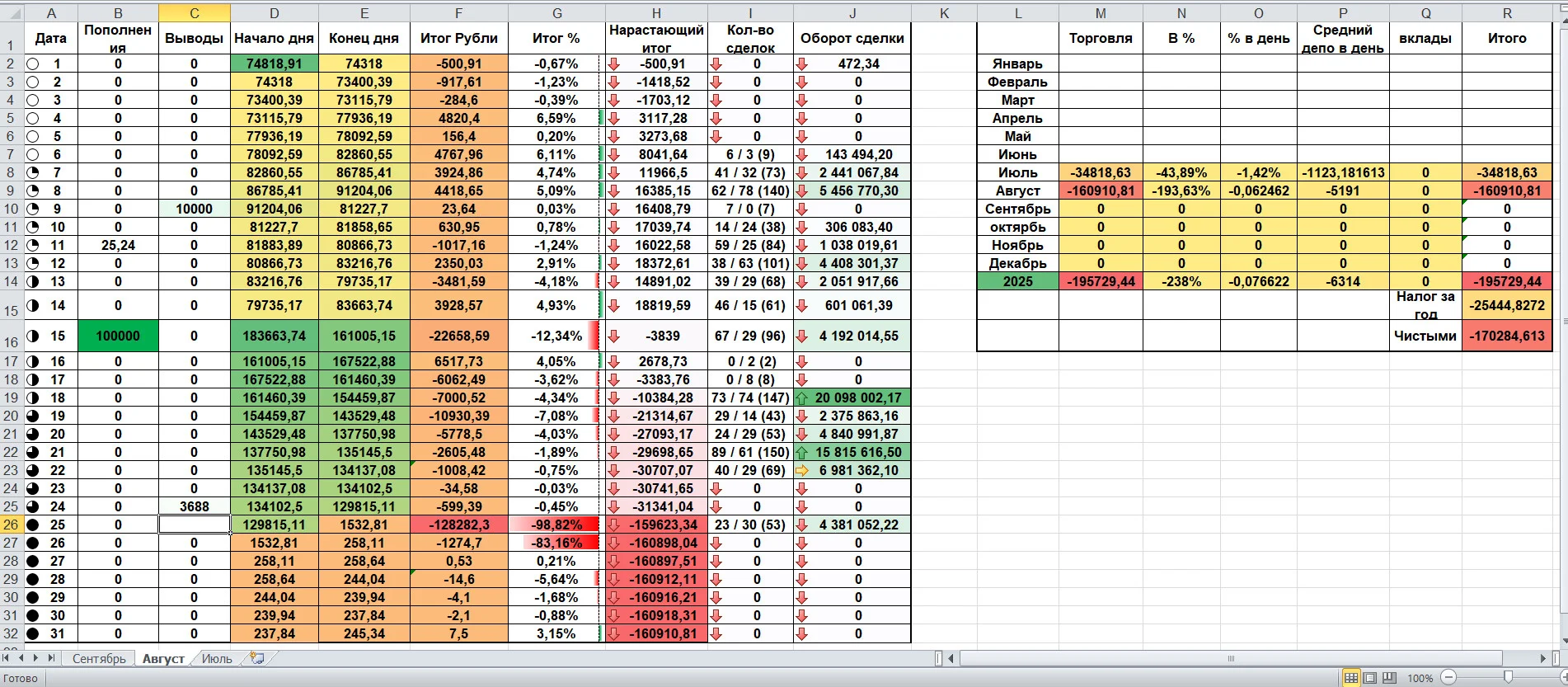Image resolution: width=1568 pixels, height=687 pixels.
Task: Click yellow sideways arrow beside 6 981 362,10
Action: [x=802, y=470]
